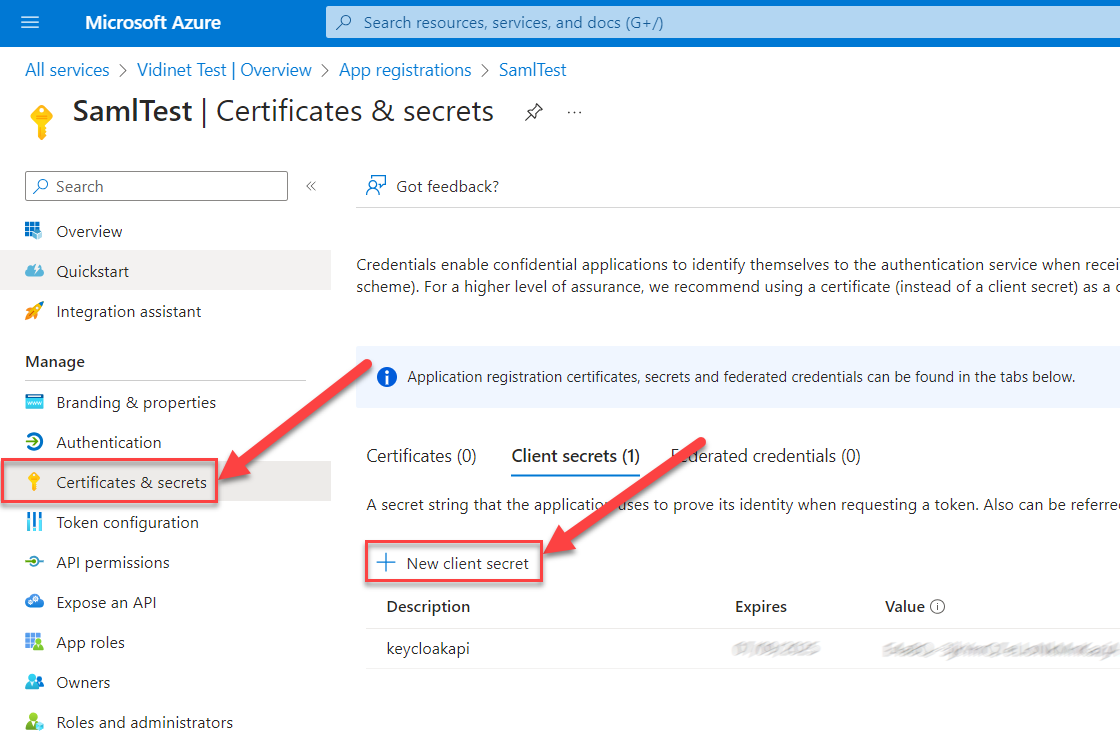Navigate to App registrations breadcrumb
The image size is (1120, 736).
click(405, 70)
